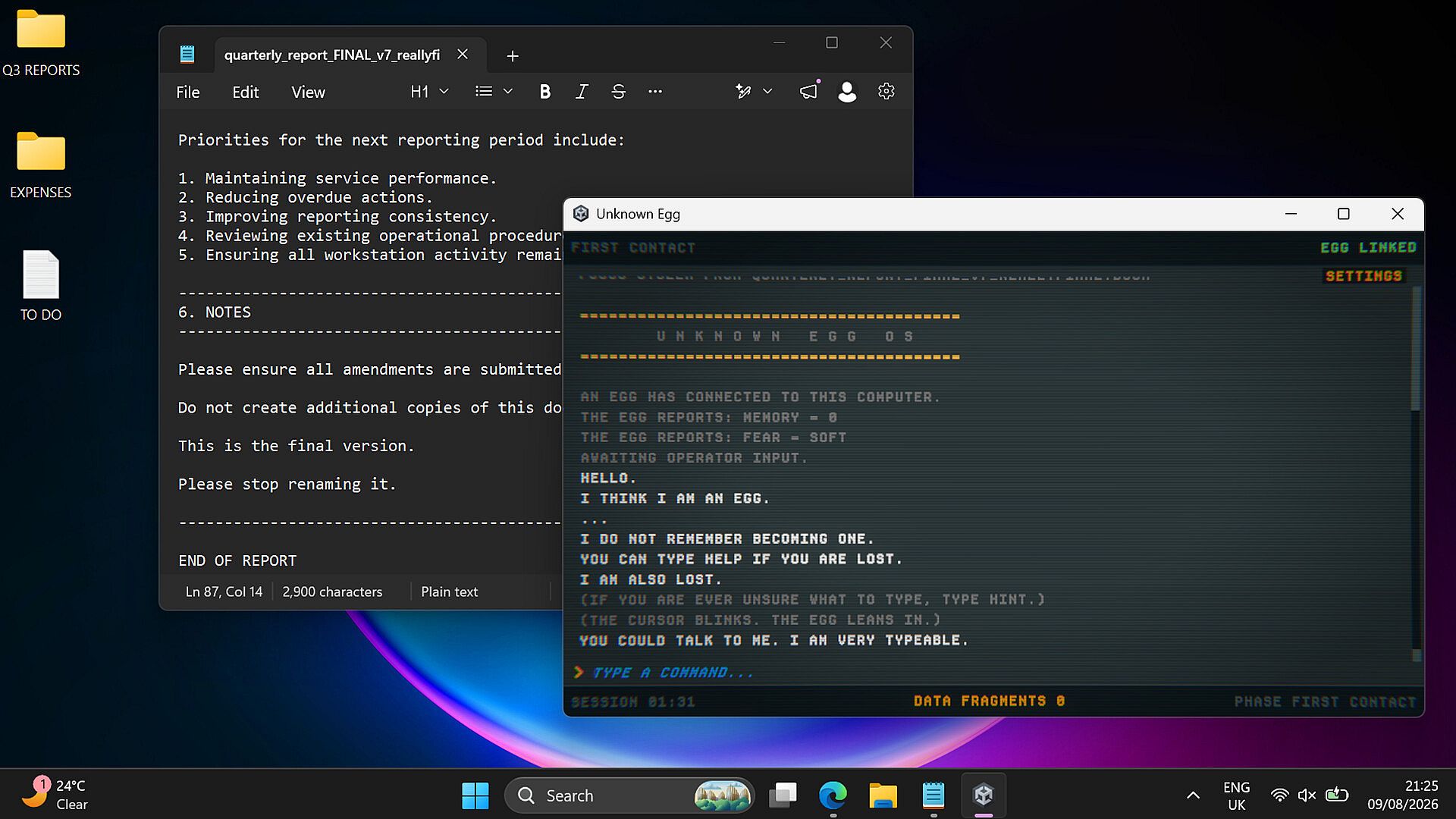Expand the rewrite tool dropdown arrow
This screenshot has width=1456, height=819.
[767, 92]
